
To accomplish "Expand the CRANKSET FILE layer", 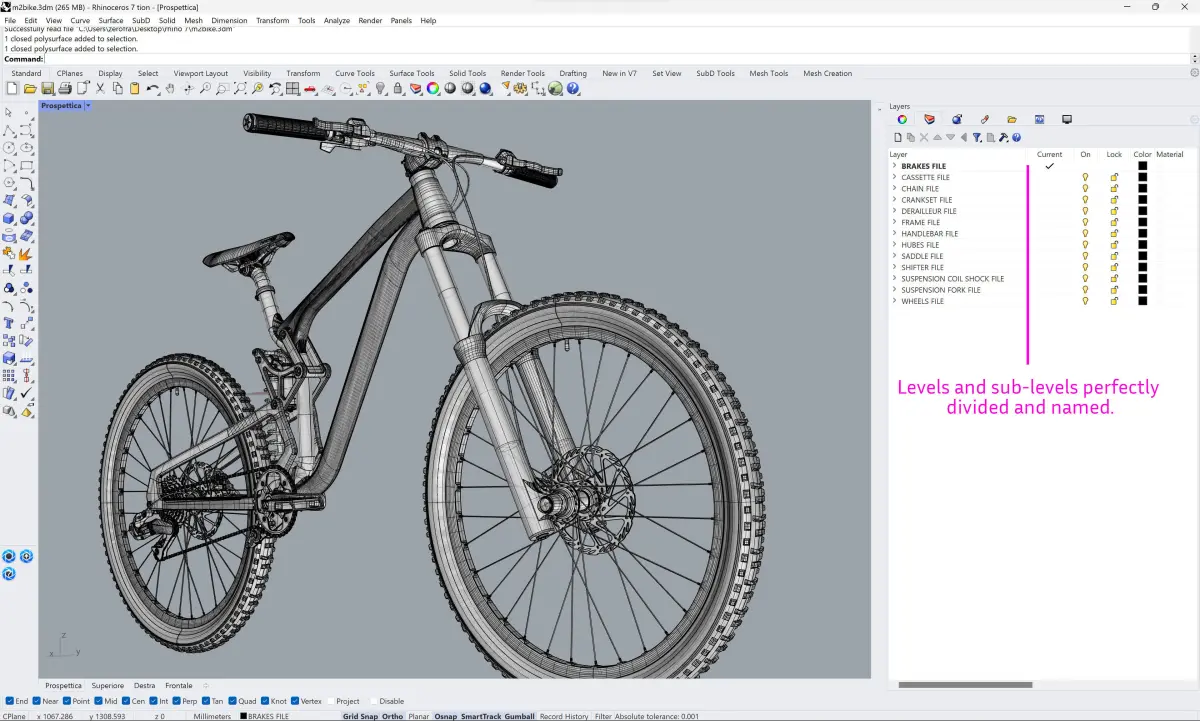I will coord(894,200).
